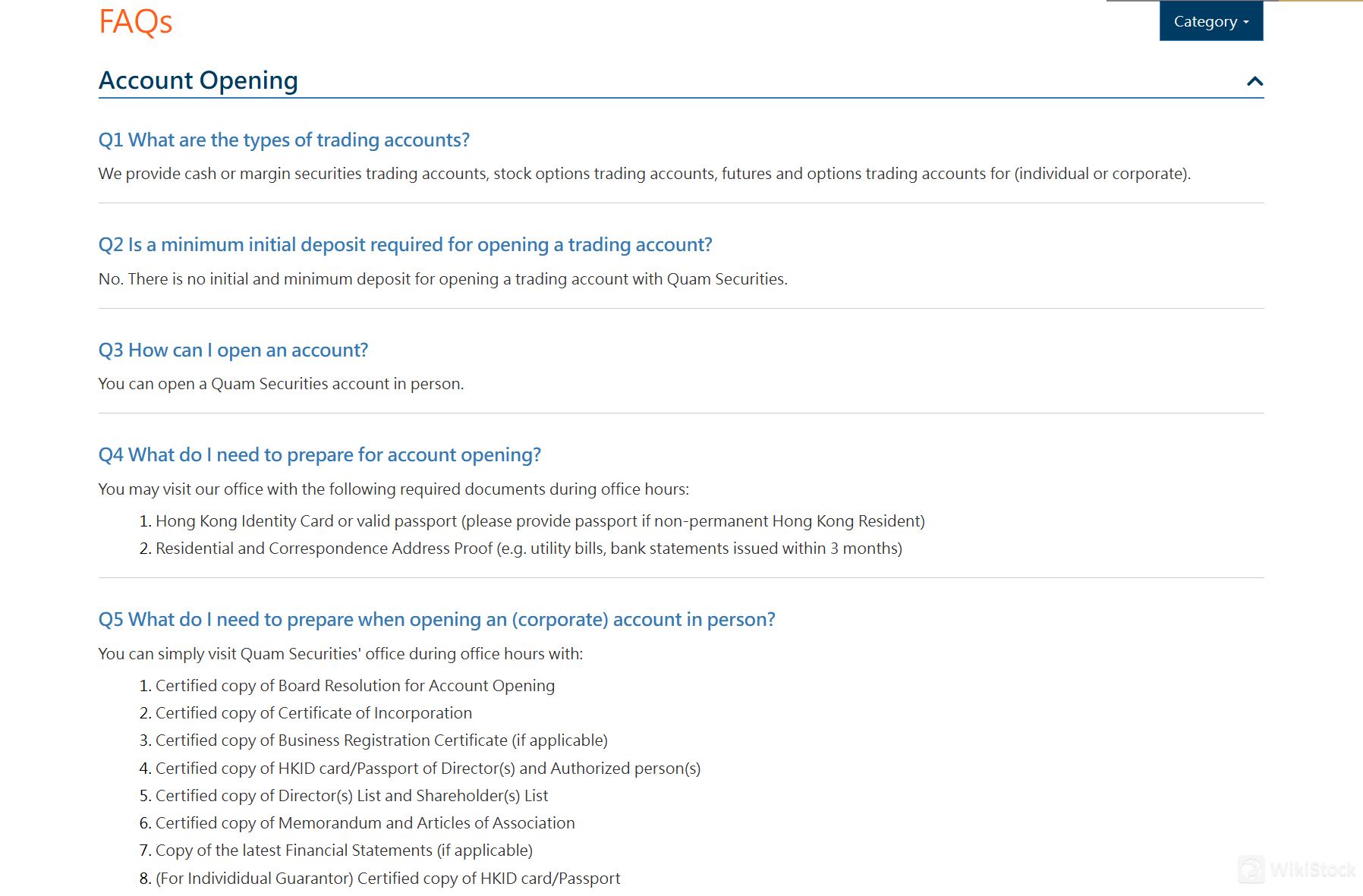Select the Q2 minimum initial deposit question
Image resolution: width=1363 pixels, height=896 pixels.
tap(405, 244)
